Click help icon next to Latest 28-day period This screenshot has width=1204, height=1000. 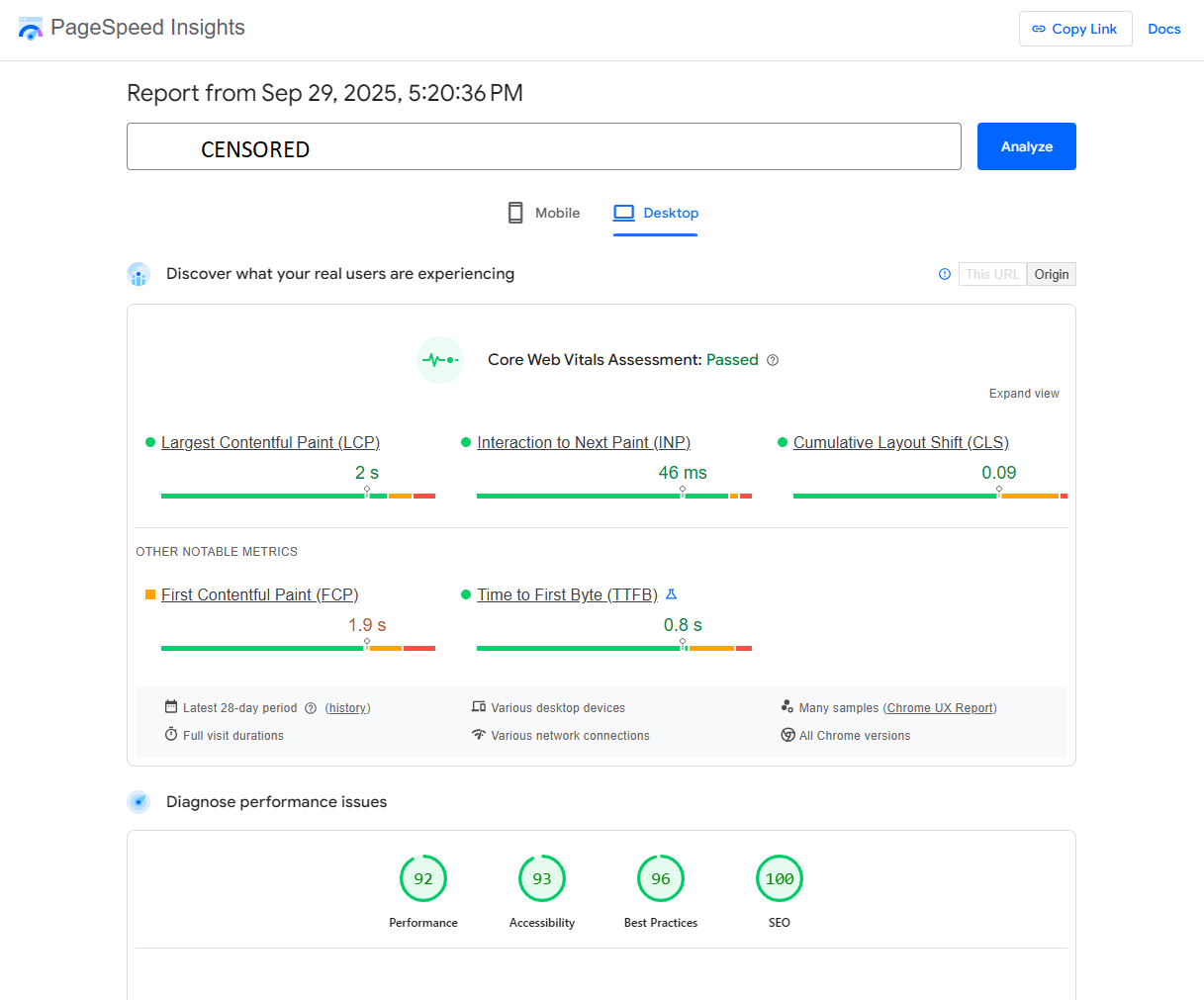tap(311, 708)
